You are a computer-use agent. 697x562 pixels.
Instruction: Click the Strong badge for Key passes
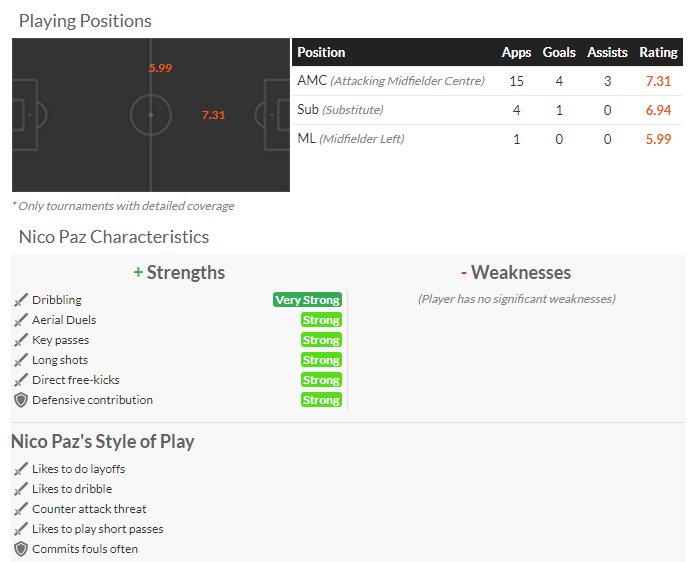pos(321,340)
